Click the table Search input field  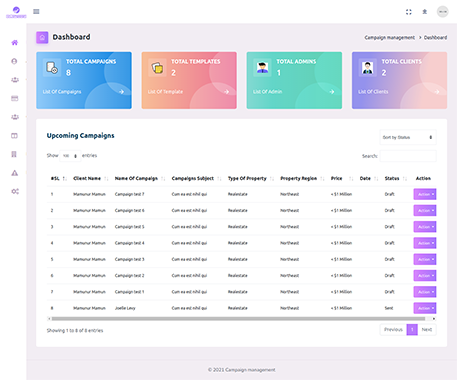click(408, 156)
